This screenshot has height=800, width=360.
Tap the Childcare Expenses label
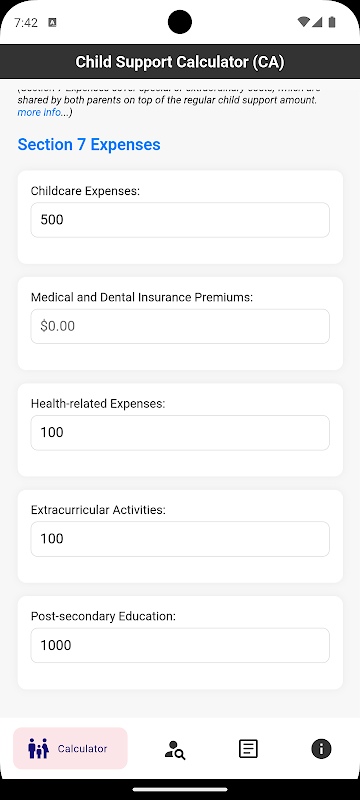point(85,191)
